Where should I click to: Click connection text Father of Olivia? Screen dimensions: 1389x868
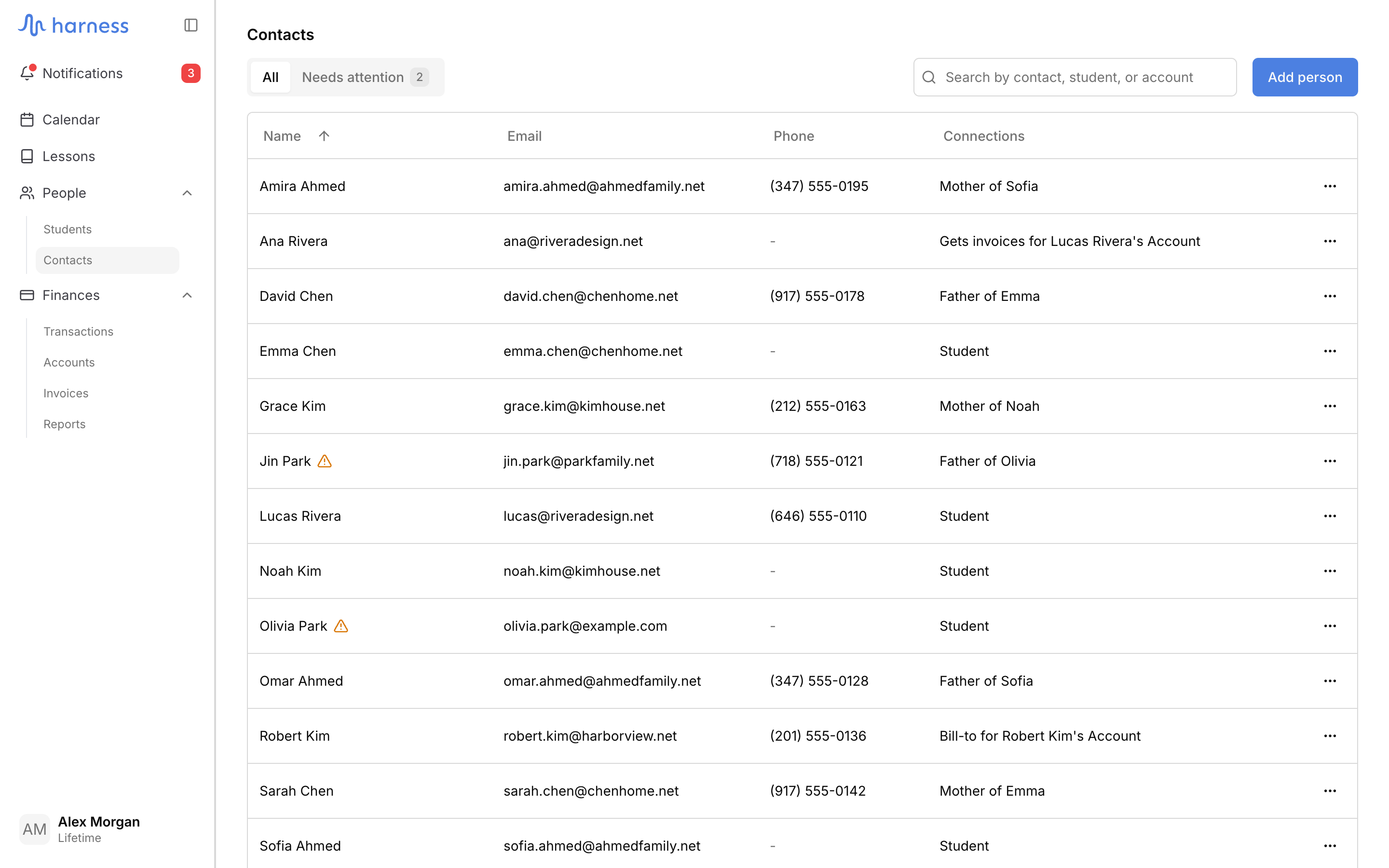(987, 461)
